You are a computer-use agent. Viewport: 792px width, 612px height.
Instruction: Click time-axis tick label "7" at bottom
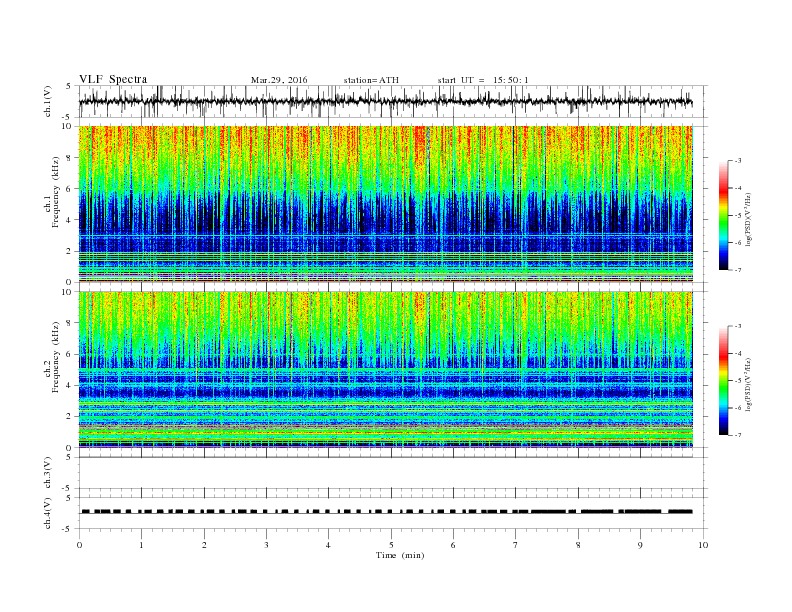(x=516, y=545)
